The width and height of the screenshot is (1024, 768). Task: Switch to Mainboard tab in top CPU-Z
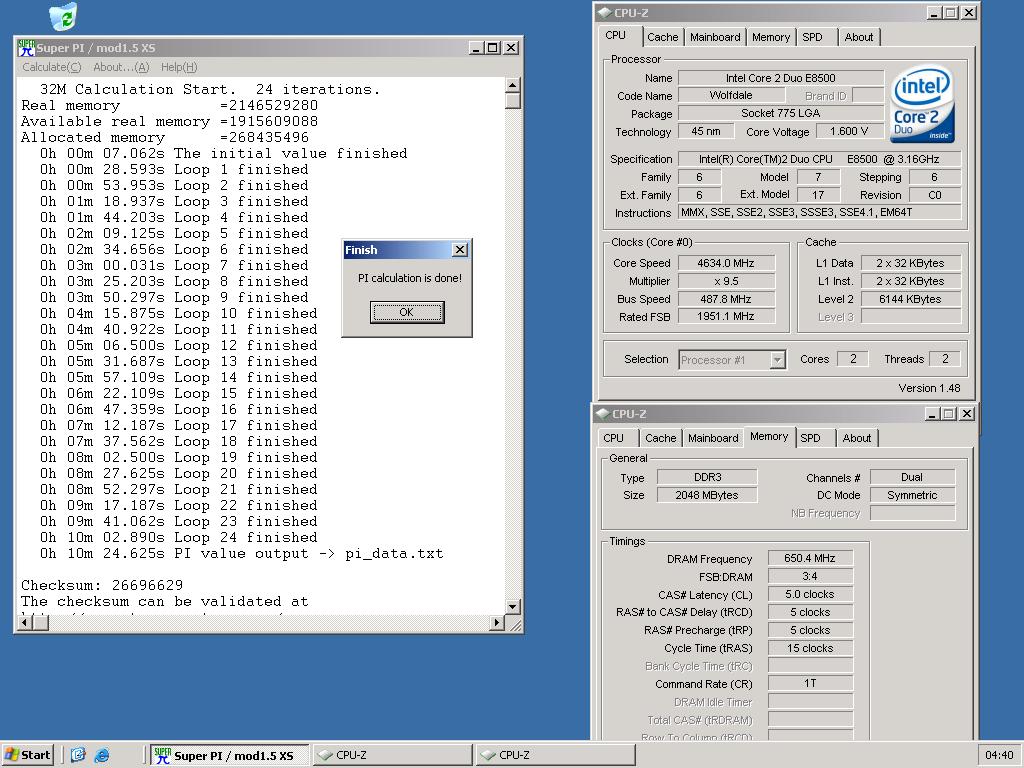click(715, 37)
